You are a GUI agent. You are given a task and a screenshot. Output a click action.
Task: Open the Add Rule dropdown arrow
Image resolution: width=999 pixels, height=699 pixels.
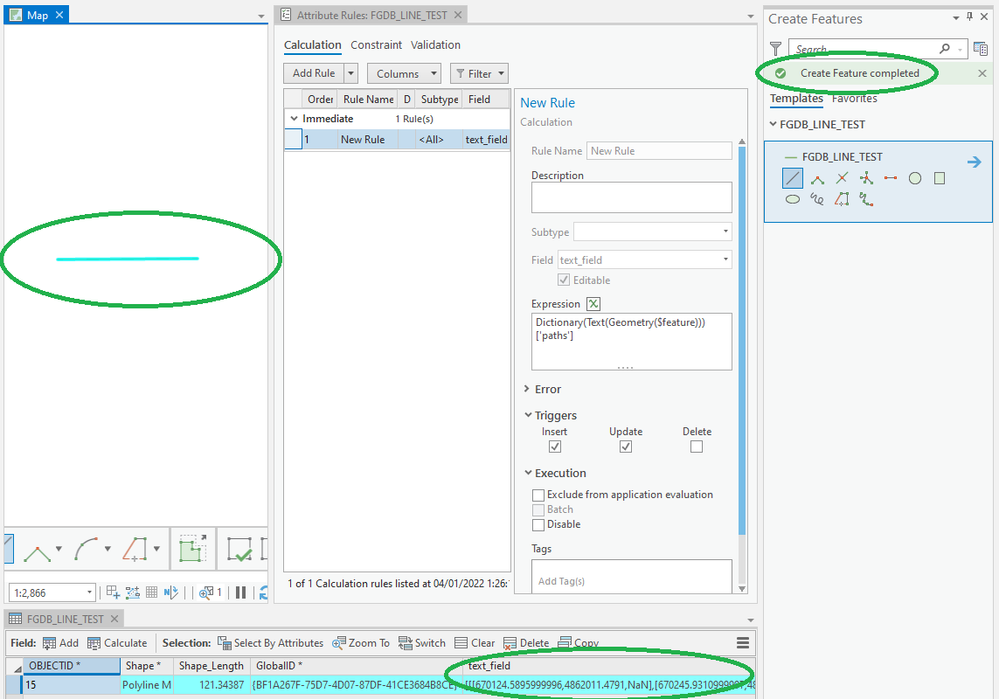[x=350, y=73]
